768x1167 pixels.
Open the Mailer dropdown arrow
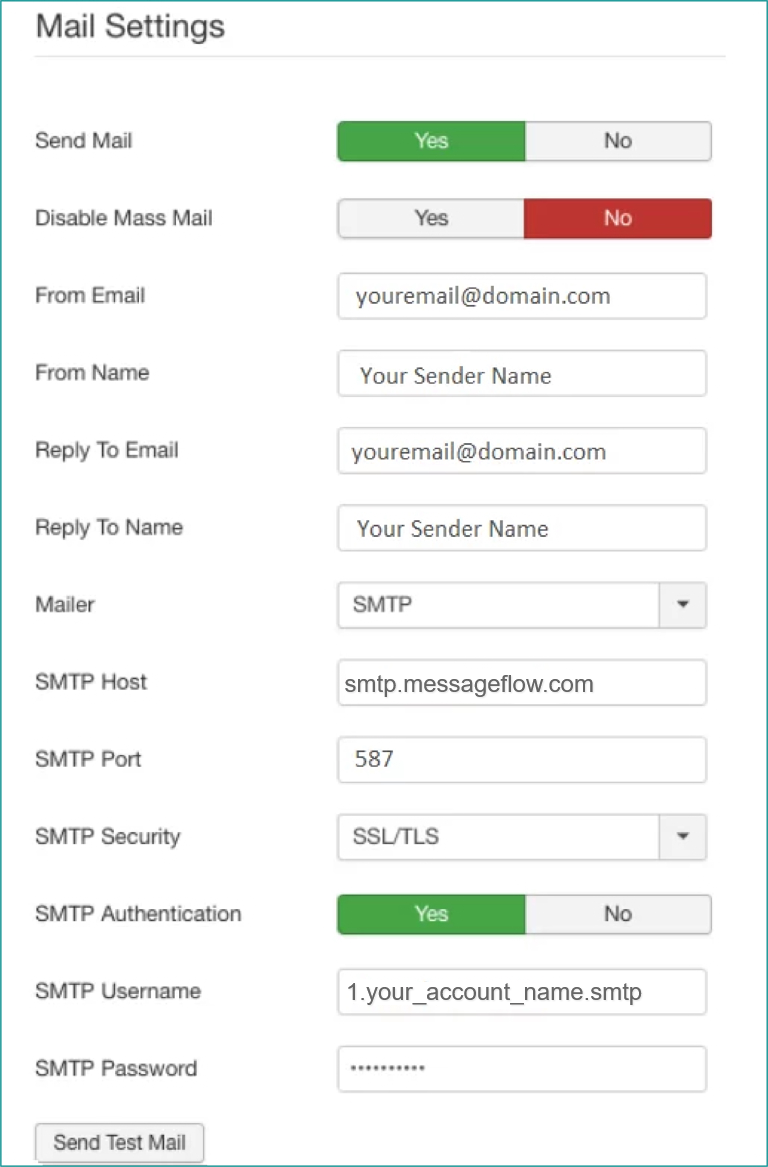[683, 605]
